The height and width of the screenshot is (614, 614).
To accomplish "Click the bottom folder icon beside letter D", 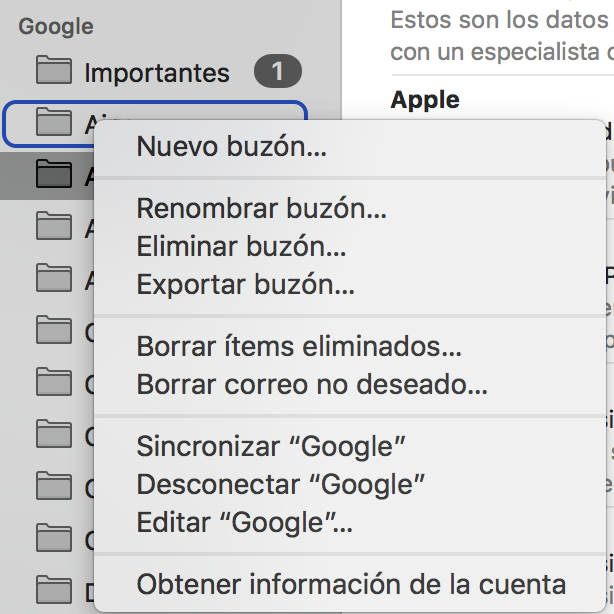I will 54,590.
